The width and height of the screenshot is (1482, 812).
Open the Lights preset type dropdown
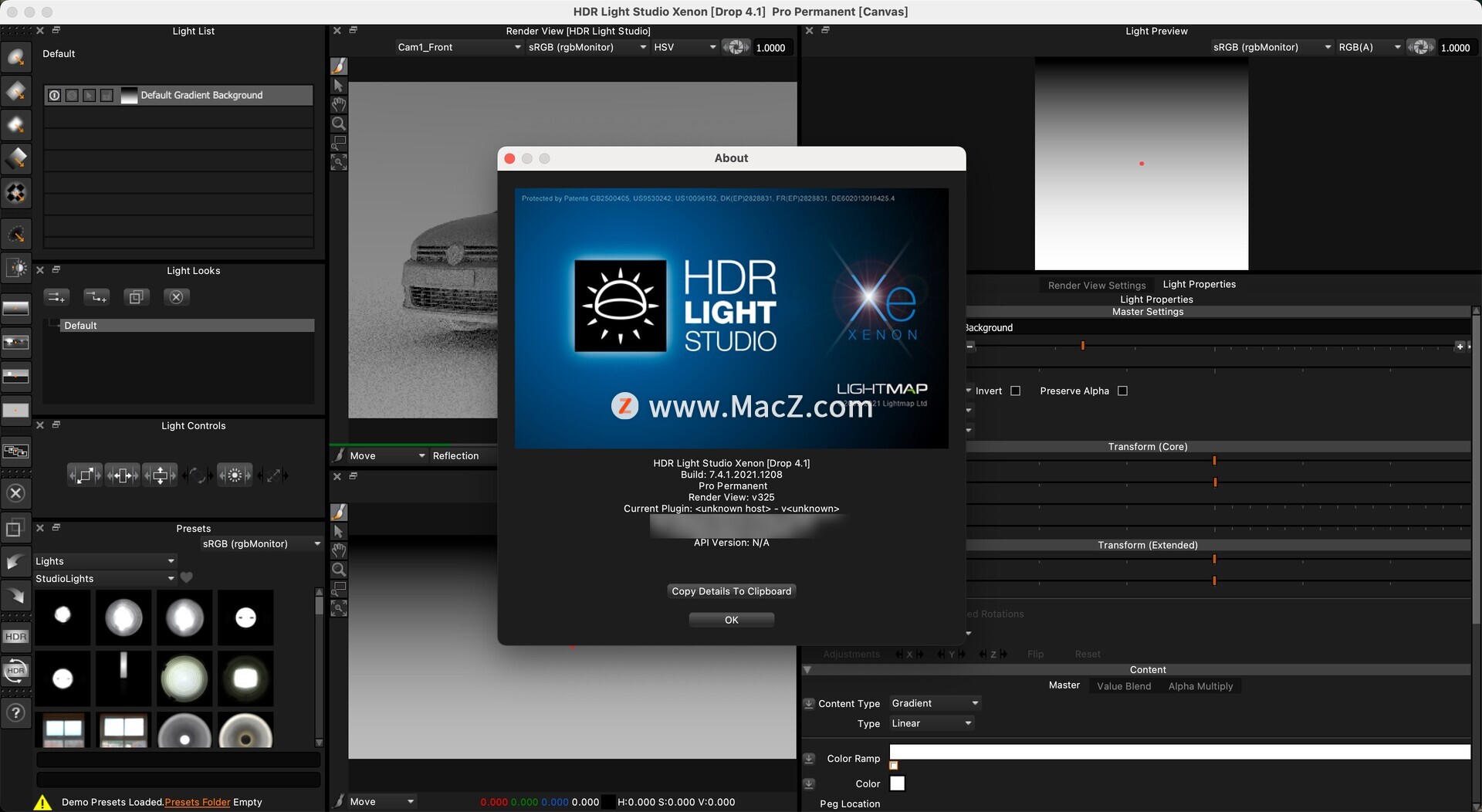pyautogui.click(x=105, y=561)
